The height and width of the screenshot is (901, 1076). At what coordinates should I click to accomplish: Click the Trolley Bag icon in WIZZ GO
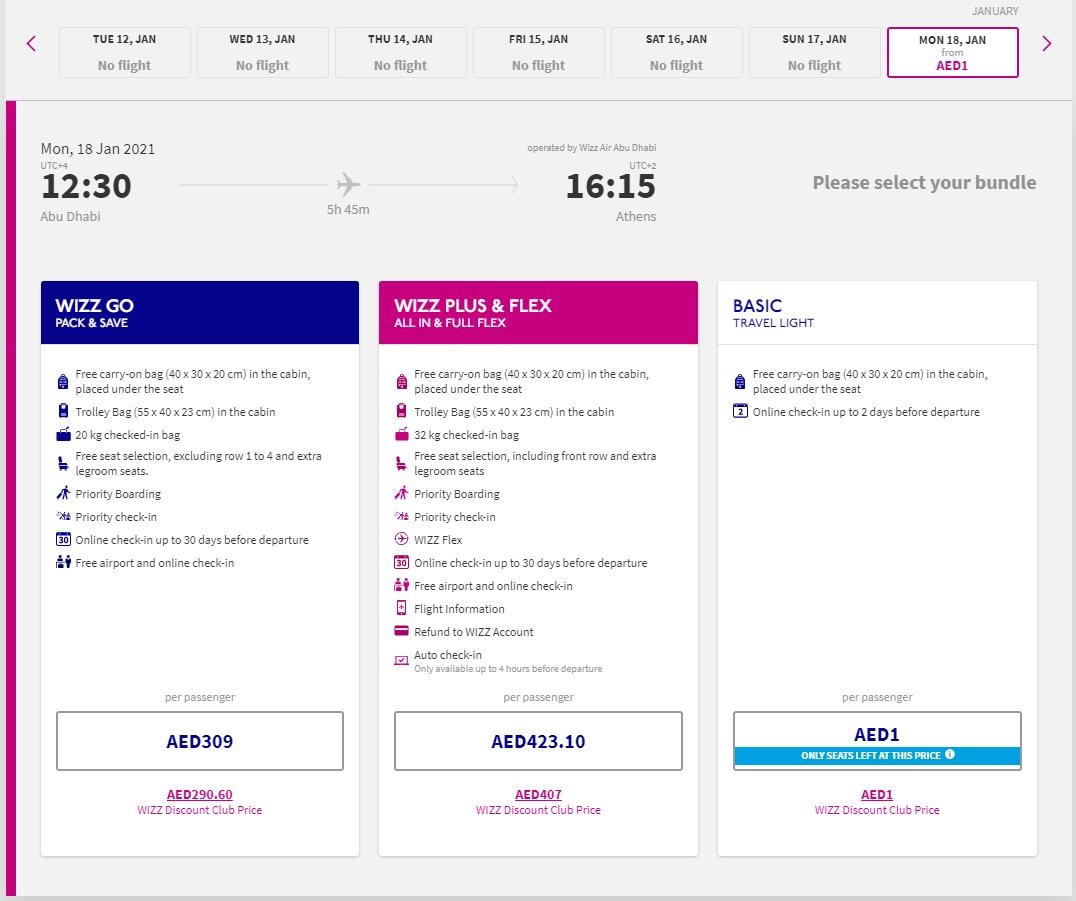pyautogui.click(x=63, y=411)
